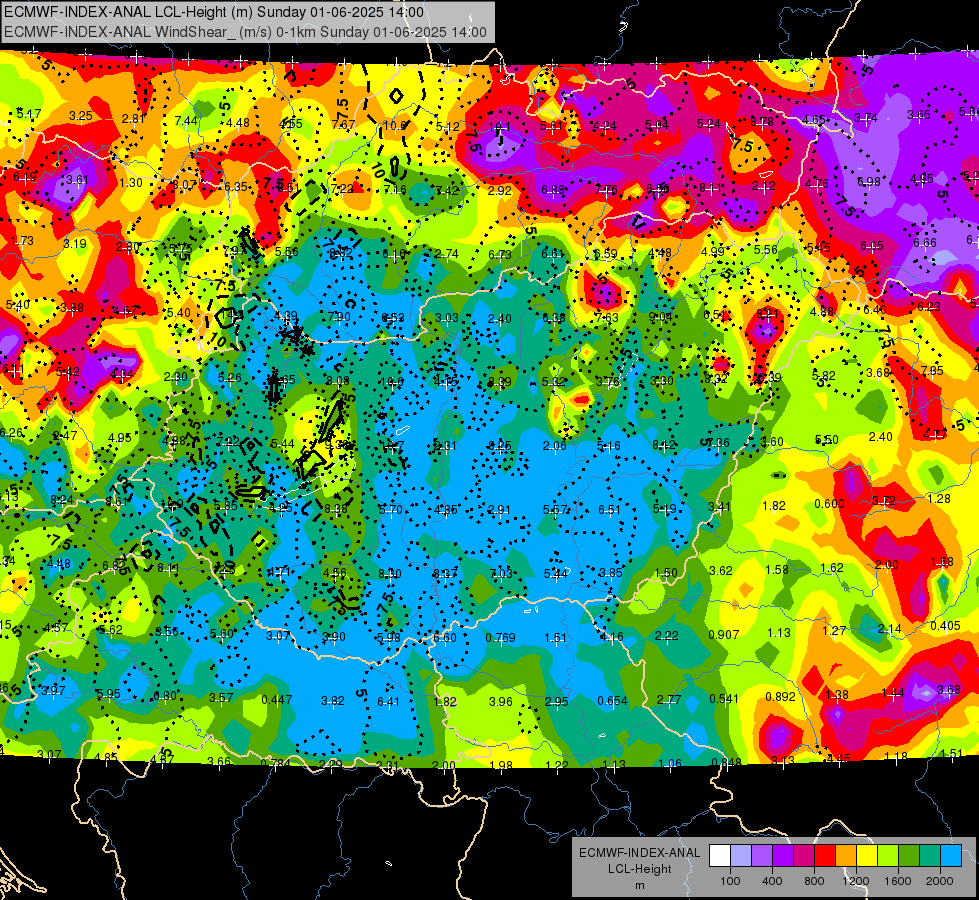Click the magenta legend swatch
The width and height of the screenshot is (979, 900).
pos(804,856)
